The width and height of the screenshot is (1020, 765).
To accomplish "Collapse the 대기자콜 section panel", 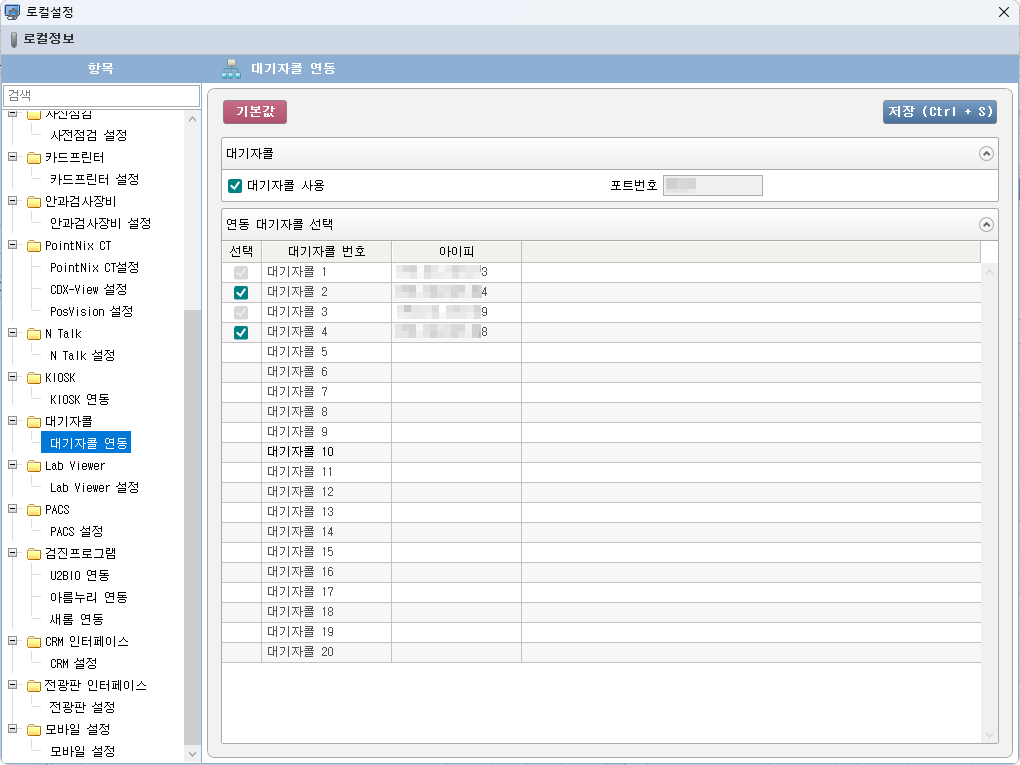I will pos(986,154).
